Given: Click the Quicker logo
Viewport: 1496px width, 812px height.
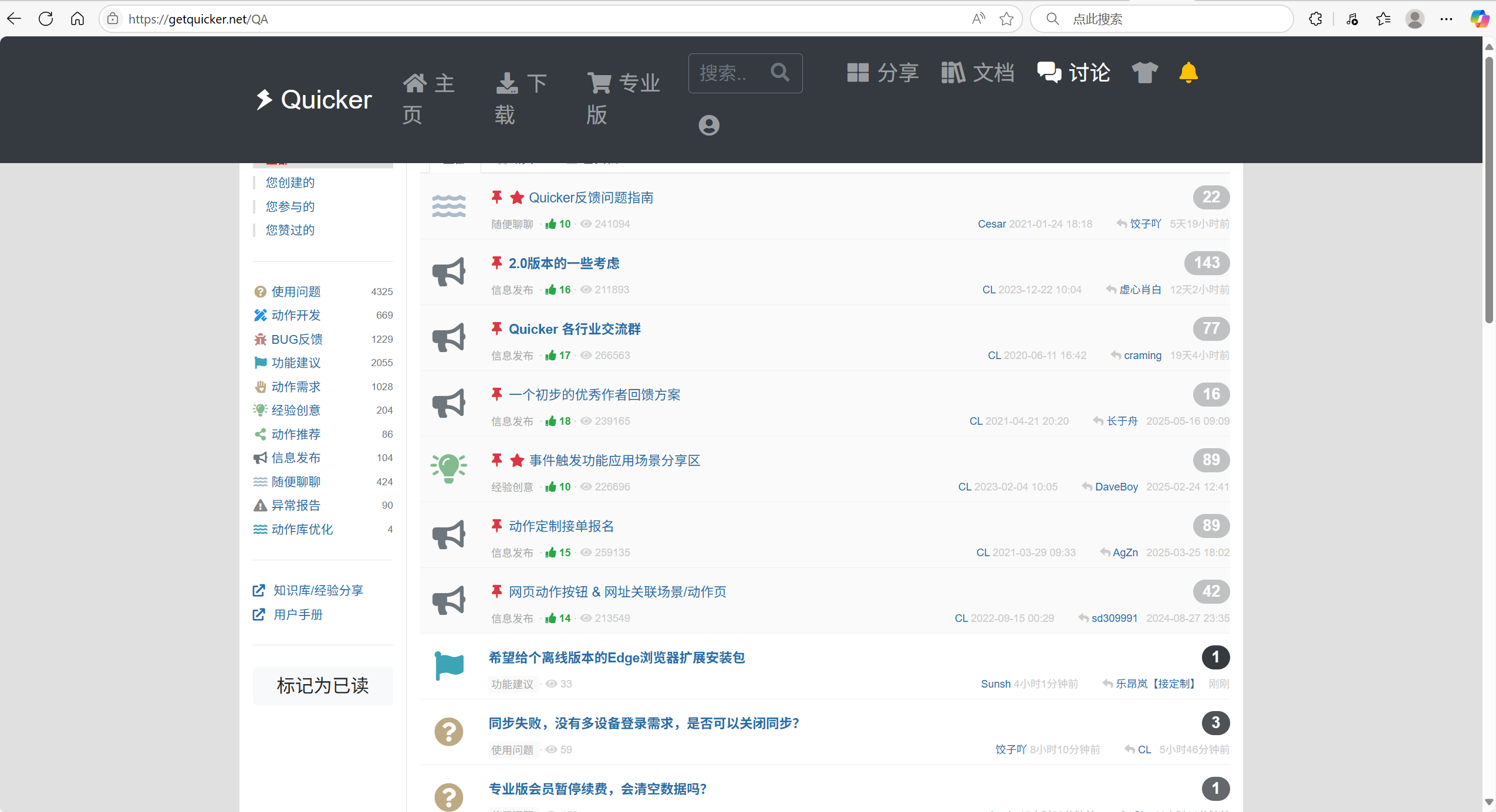Looking at the screenshot, I should (313, 99).
